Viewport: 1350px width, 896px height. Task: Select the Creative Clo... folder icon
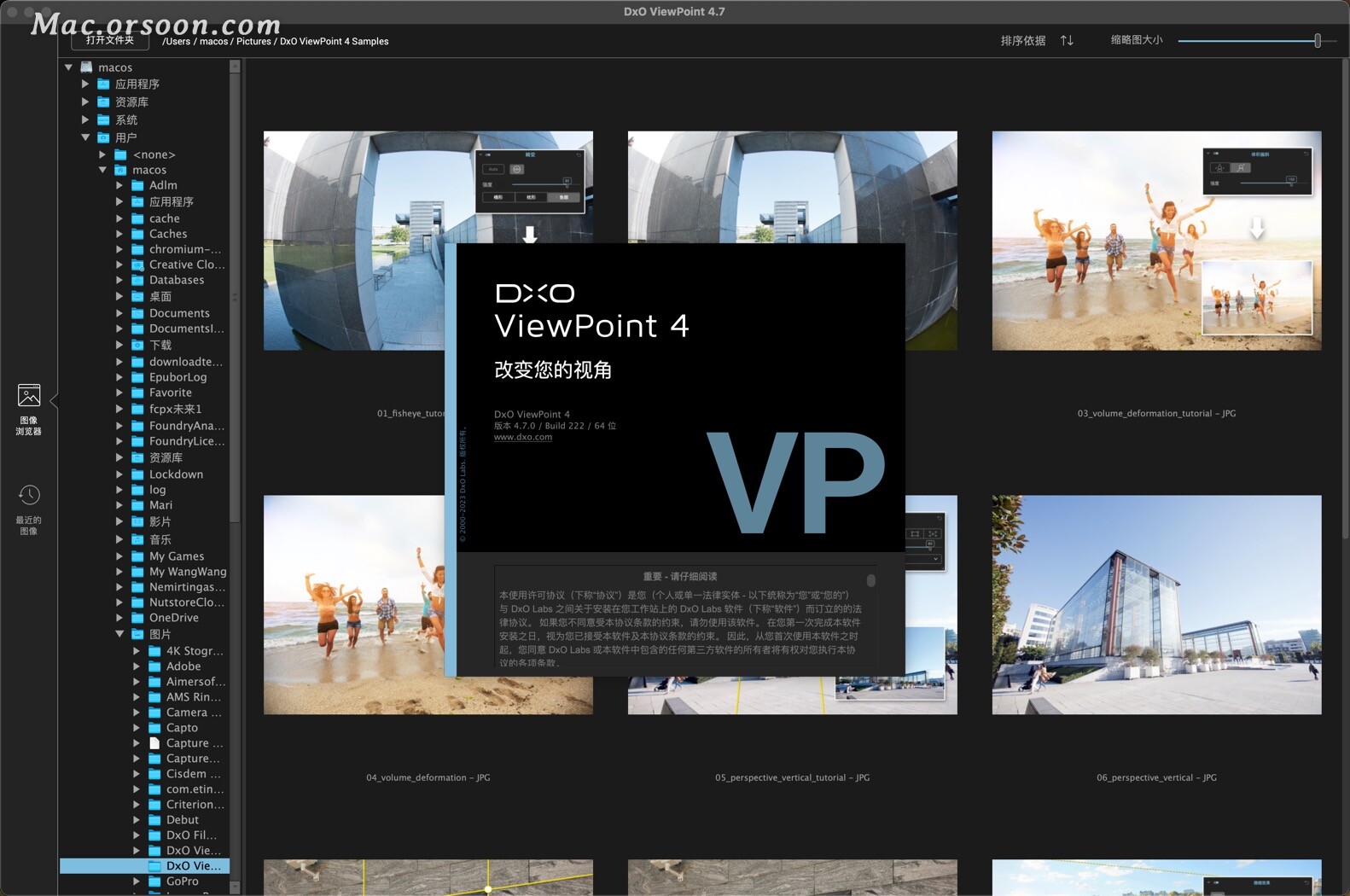point(137,265)
